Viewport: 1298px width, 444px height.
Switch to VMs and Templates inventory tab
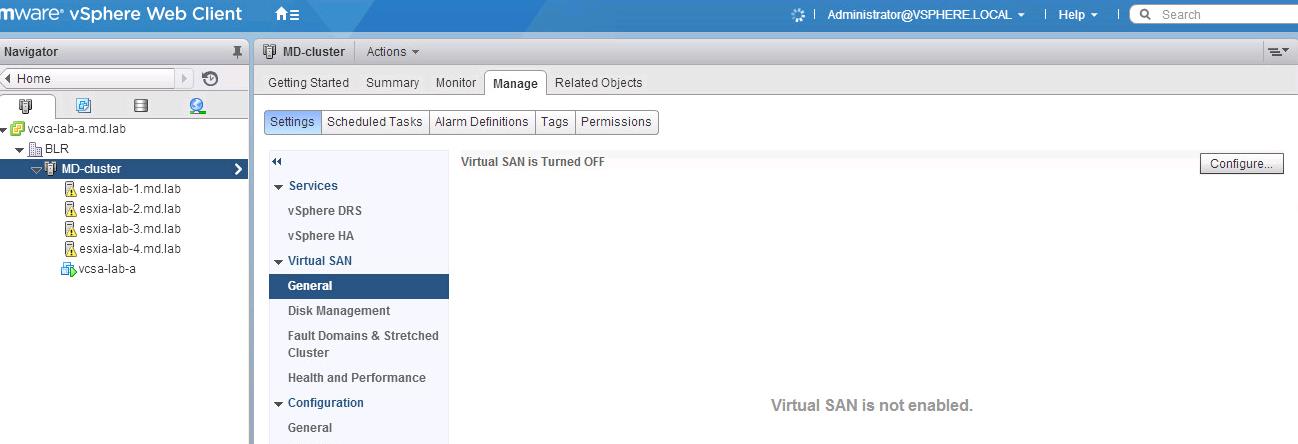coord(84,106)
